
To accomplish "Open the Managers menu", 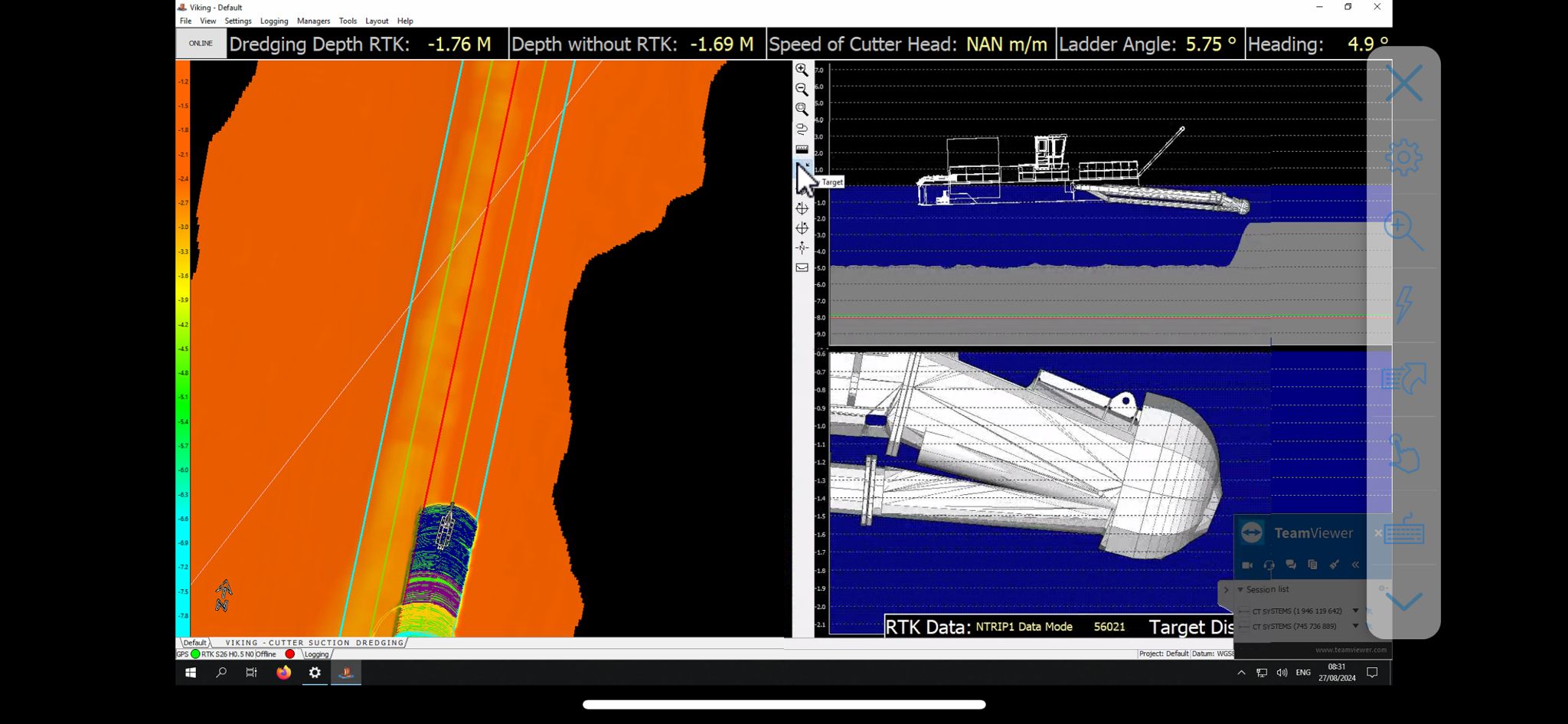I will click(313, 21).
